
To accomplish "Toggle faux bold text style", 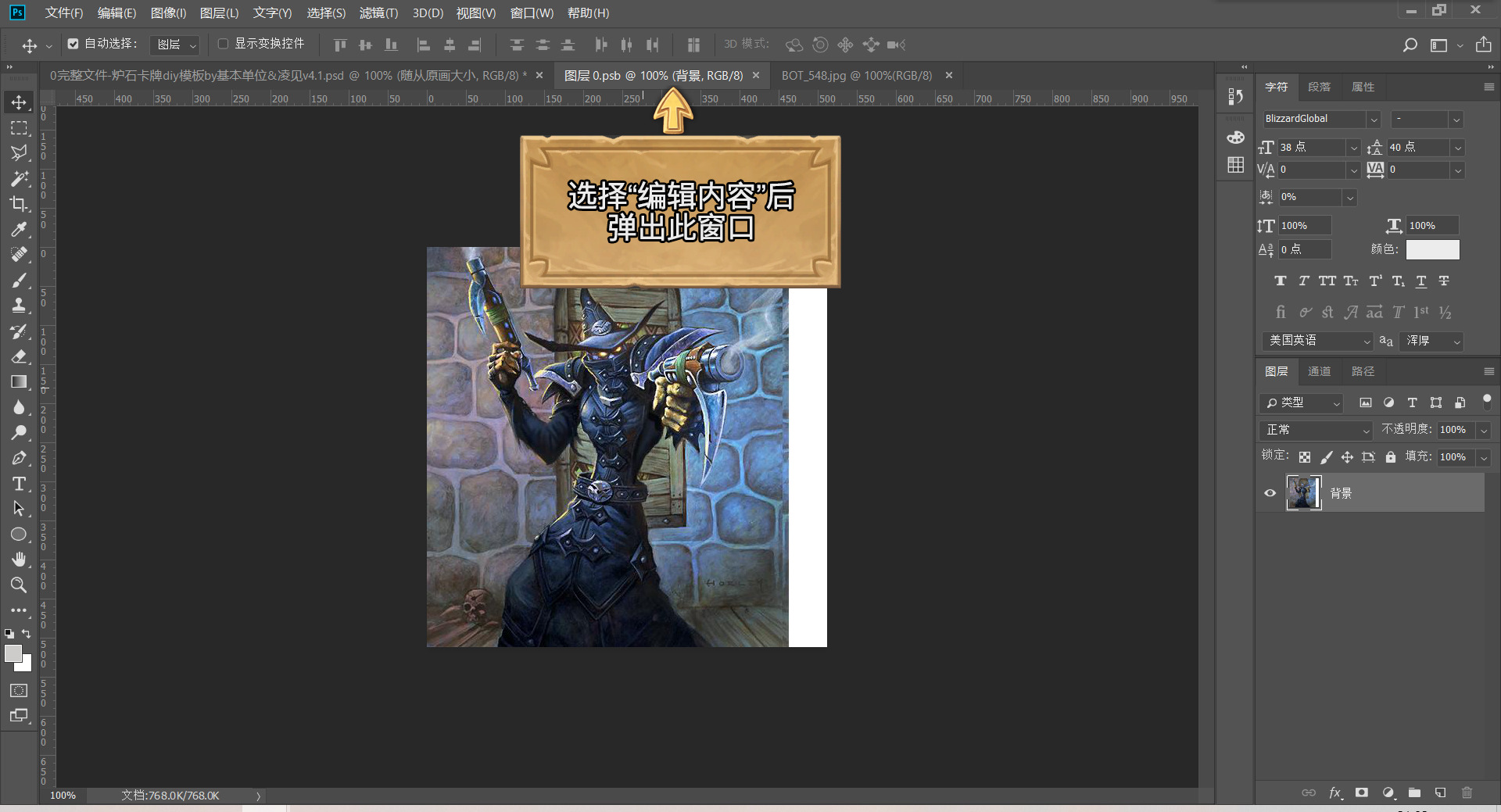I will (1280, 281).
